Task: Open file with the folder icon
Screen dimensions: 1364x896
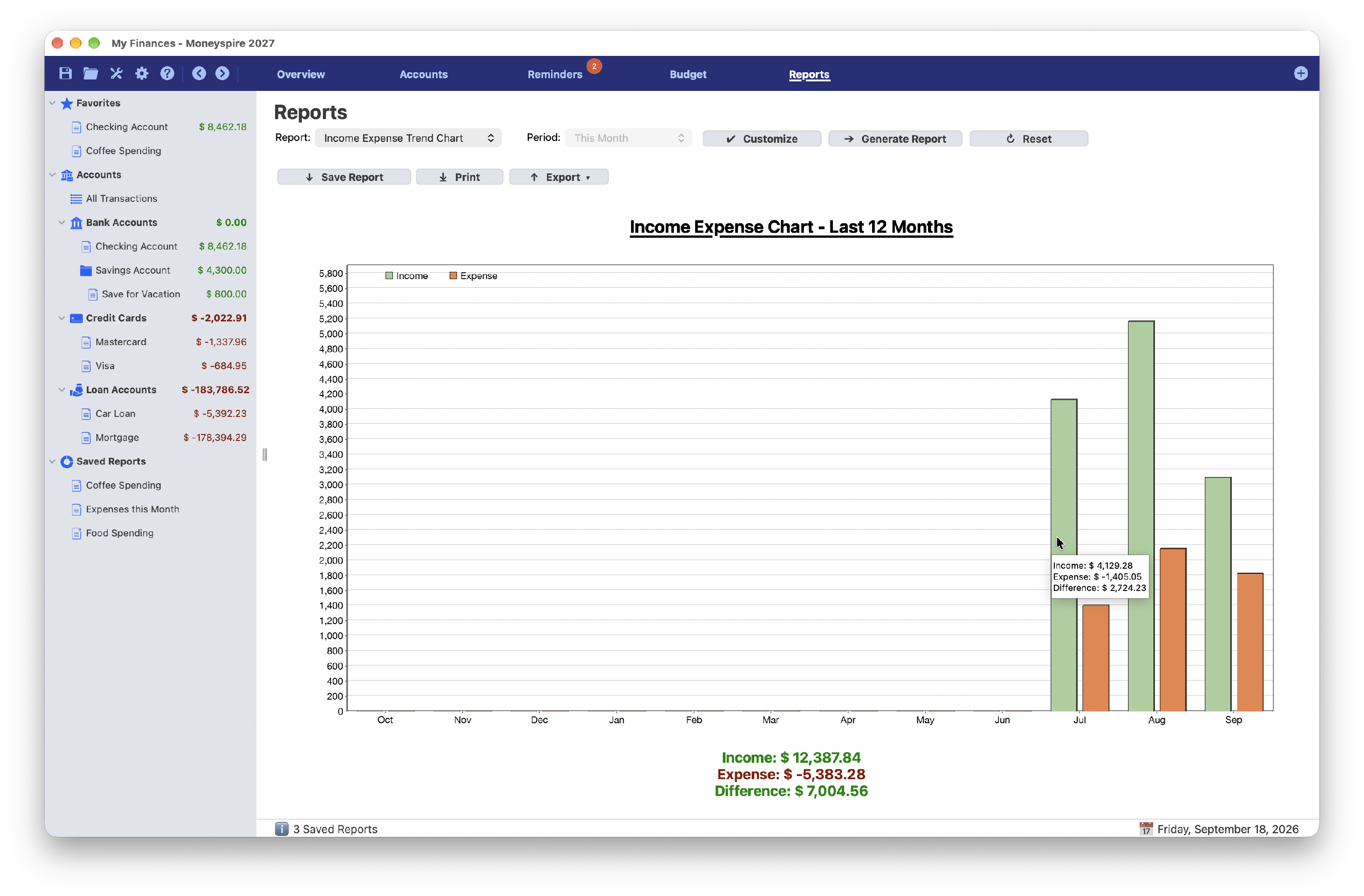Action: (x=90, y=73)
